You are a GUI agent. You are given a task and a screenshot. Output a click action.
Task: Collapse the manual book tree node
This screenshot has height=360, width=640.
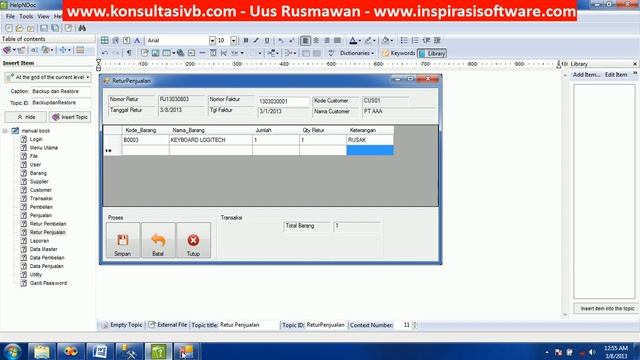[5, 131]
